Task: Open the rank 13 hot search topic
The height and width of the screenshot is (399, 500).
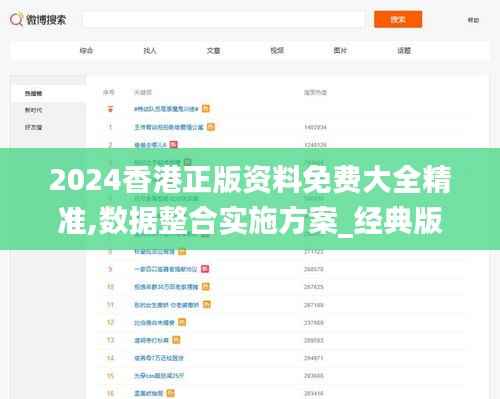Action: [x=151, y=340]
